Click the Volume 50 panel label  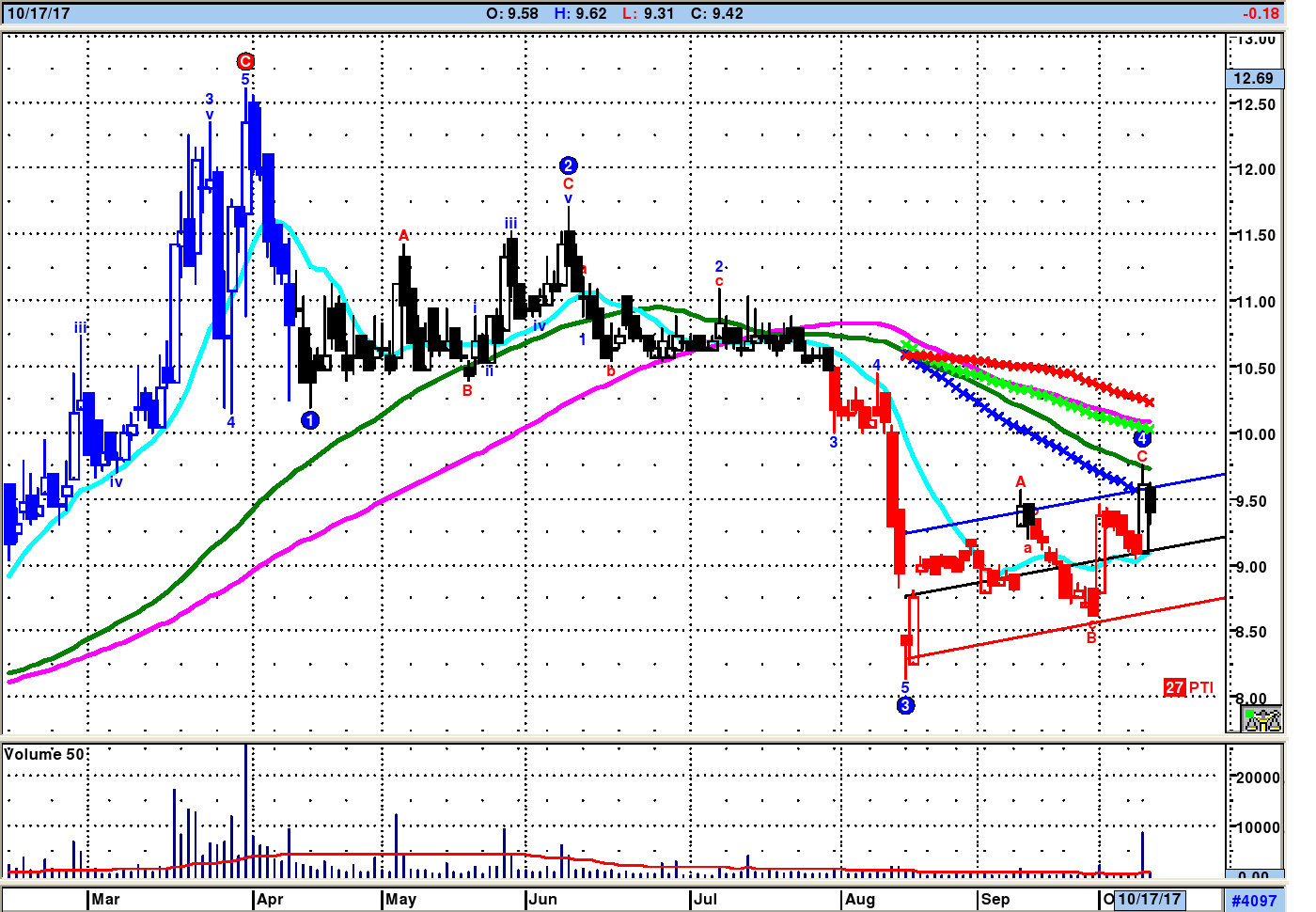44,754
